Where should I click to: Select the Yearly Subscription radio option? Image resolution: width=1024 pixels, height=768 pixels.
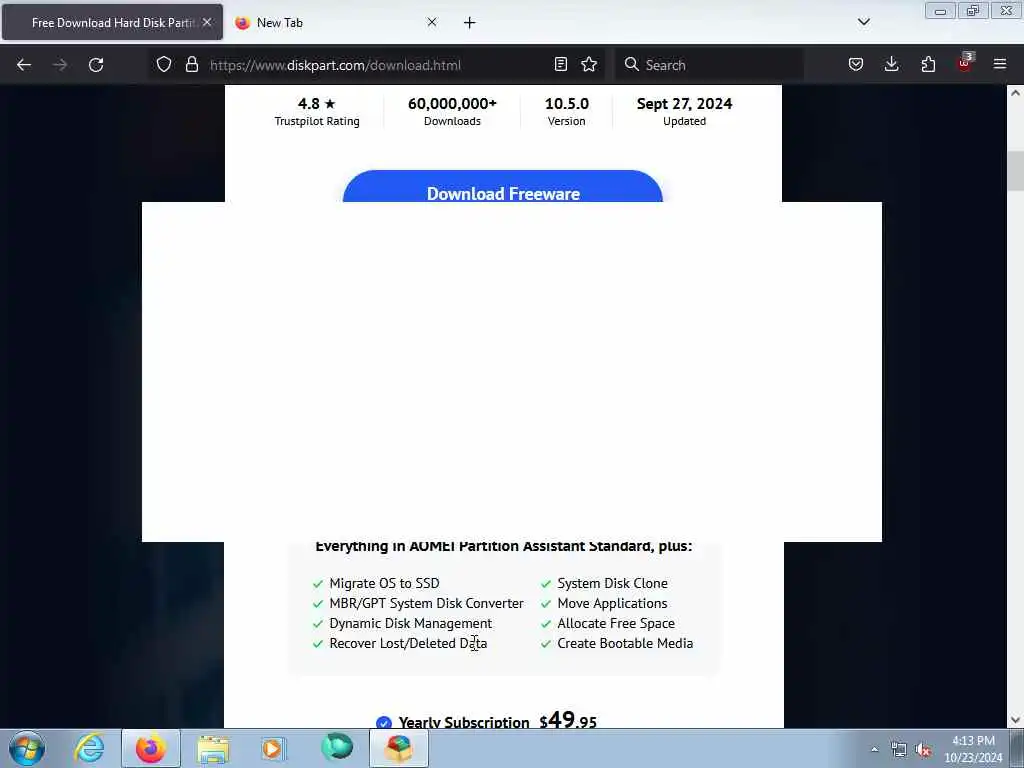pyautogui.click(x=384, y=722)
